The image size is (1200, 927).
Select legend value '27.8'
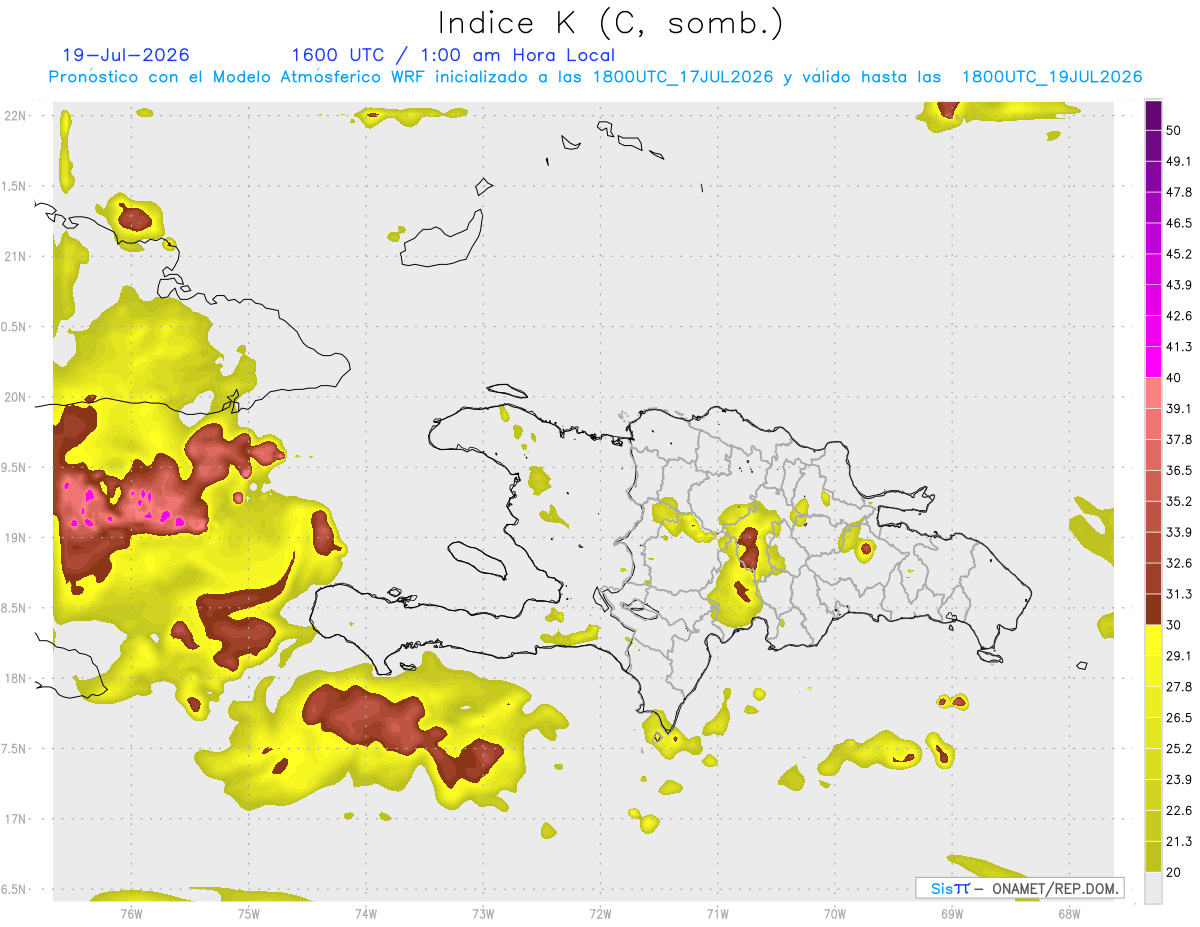(1179, 687)
